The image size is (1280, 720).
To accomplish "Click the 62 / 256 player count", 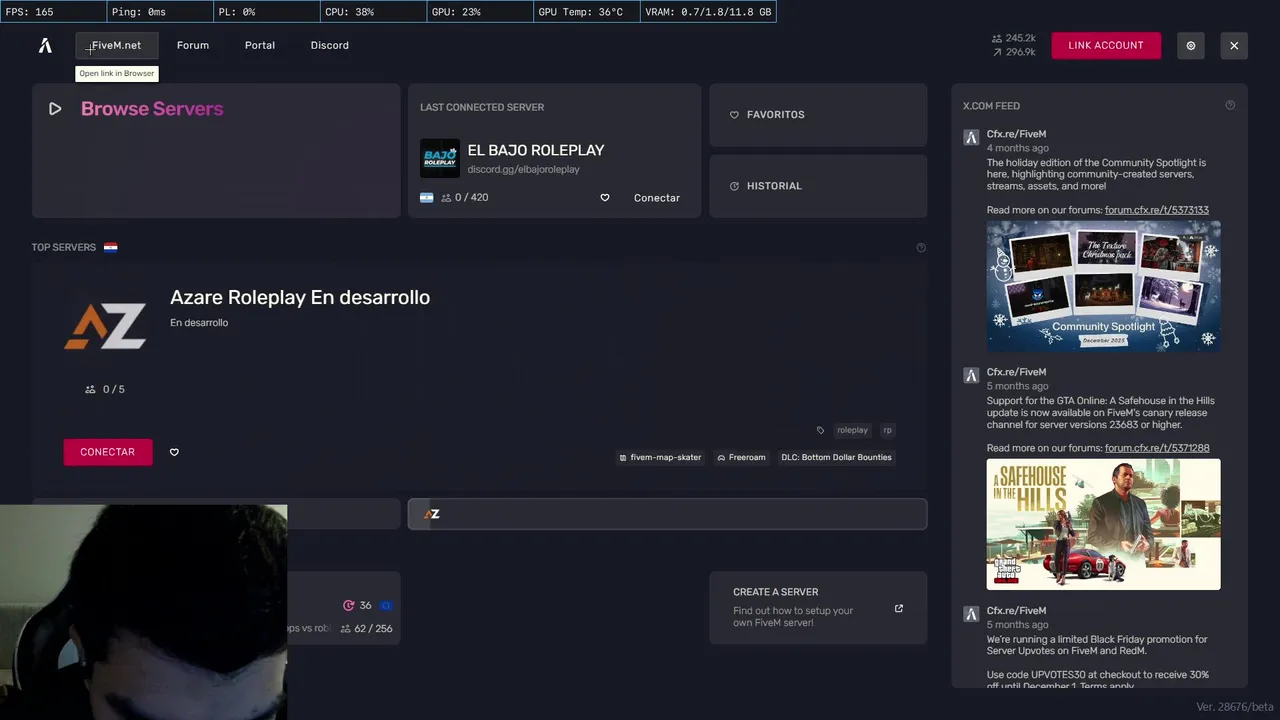I will pyautogui.click(x=367, y=629).
